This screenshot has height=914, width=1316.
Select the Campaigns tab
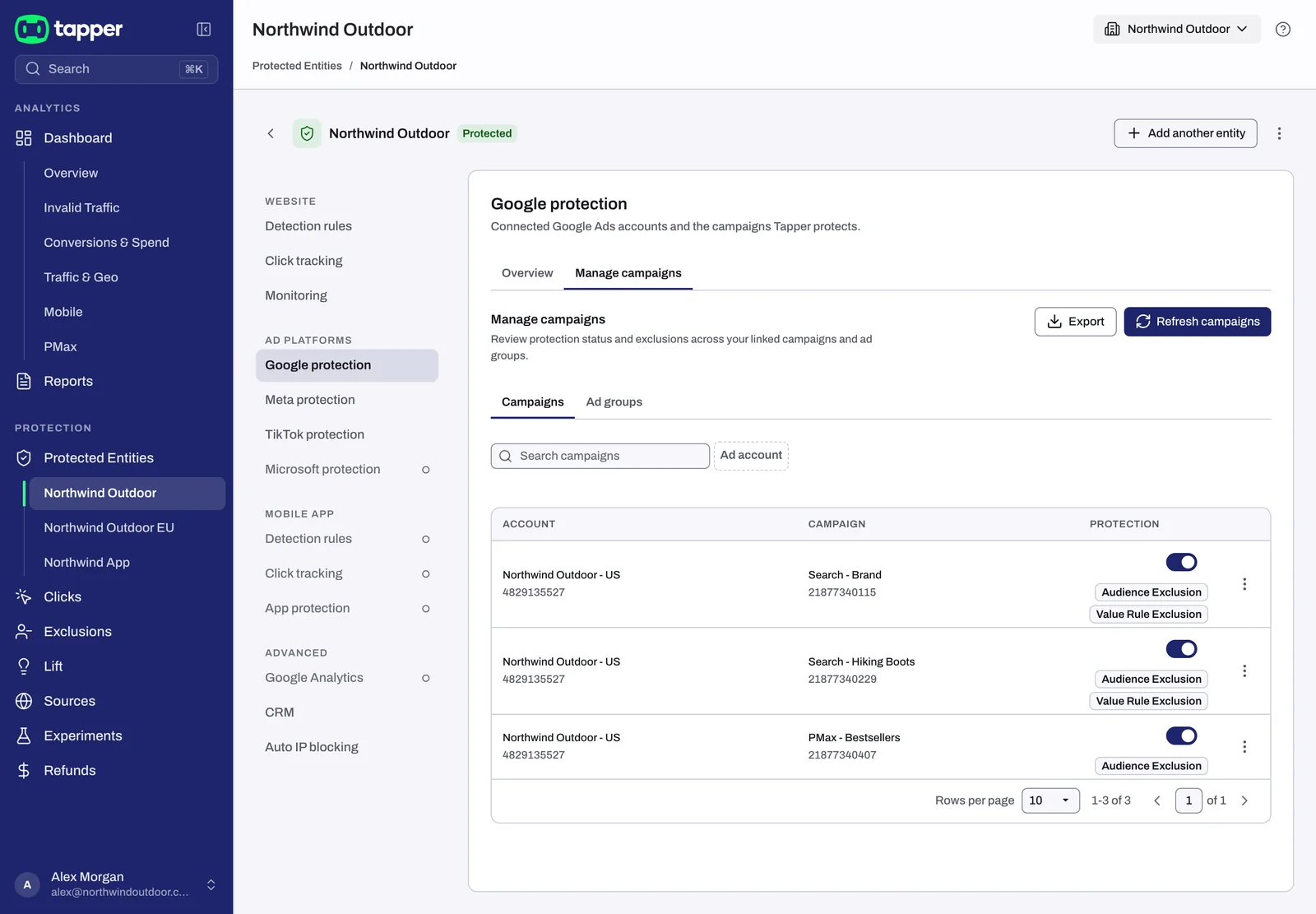pos(533,402)
